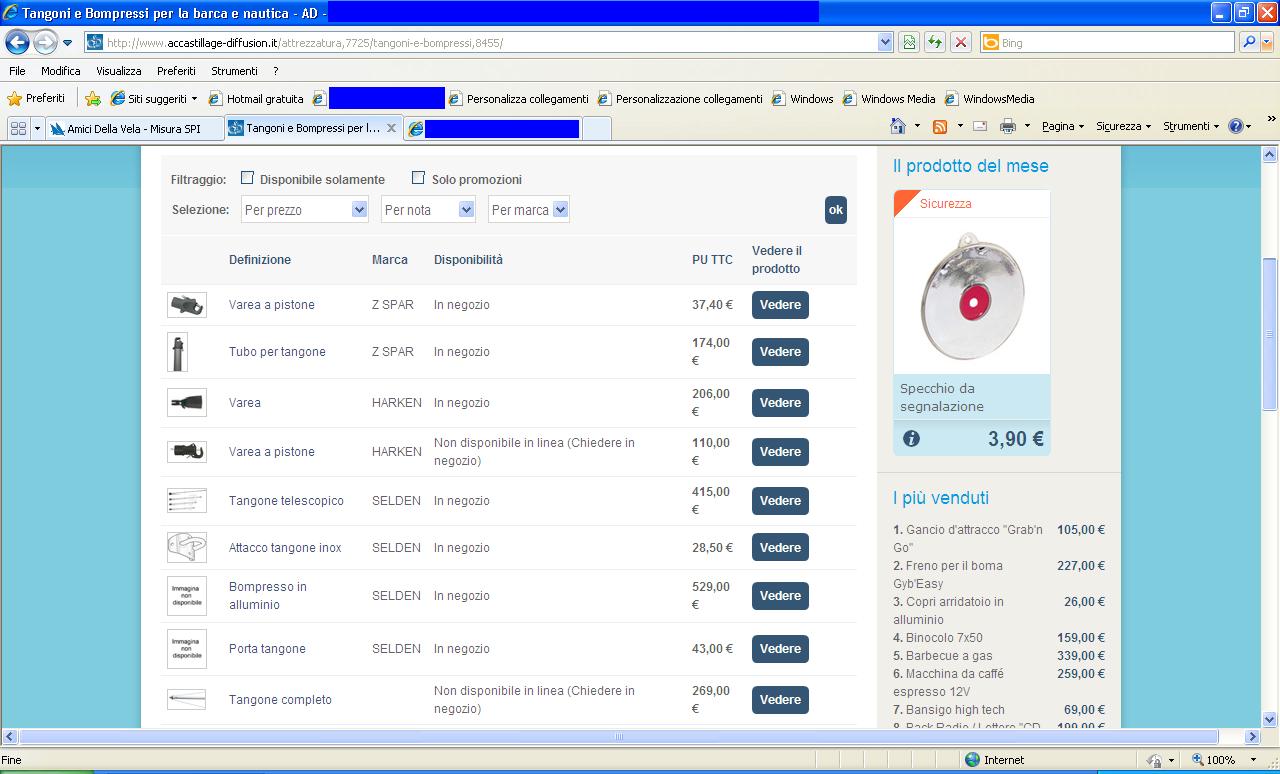
Task: Open the Preferiti menu in menu bar
Action: [x=176, y=71]
